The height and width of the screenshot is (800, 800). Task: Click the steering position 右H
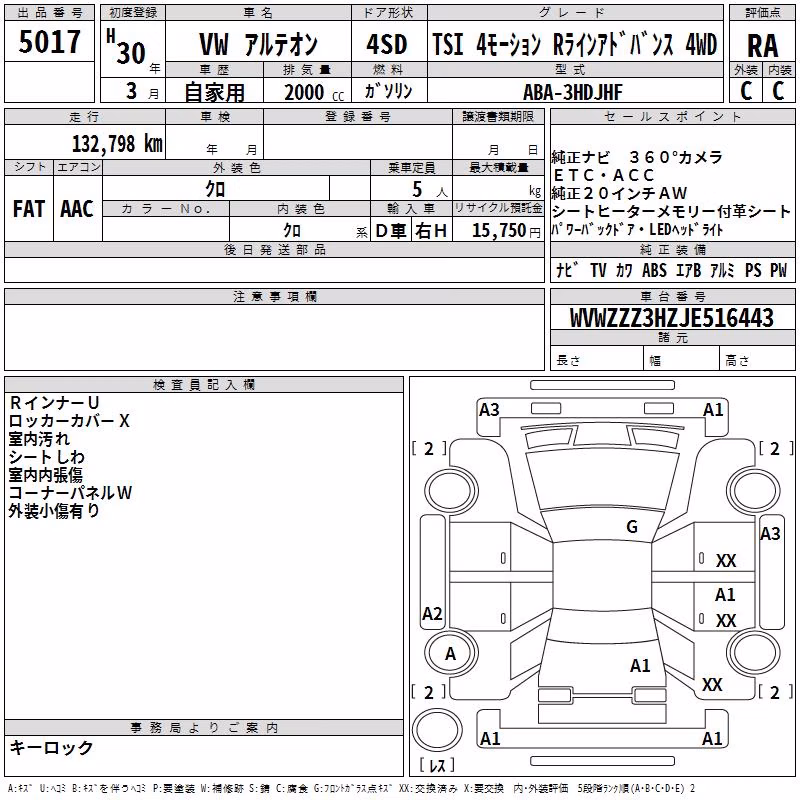click(431, 231)
